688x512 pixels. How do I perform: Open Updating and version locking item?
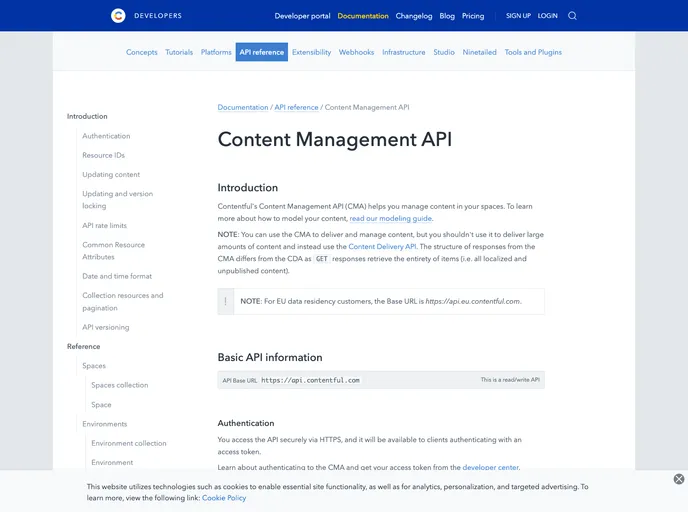click(118, 200)
